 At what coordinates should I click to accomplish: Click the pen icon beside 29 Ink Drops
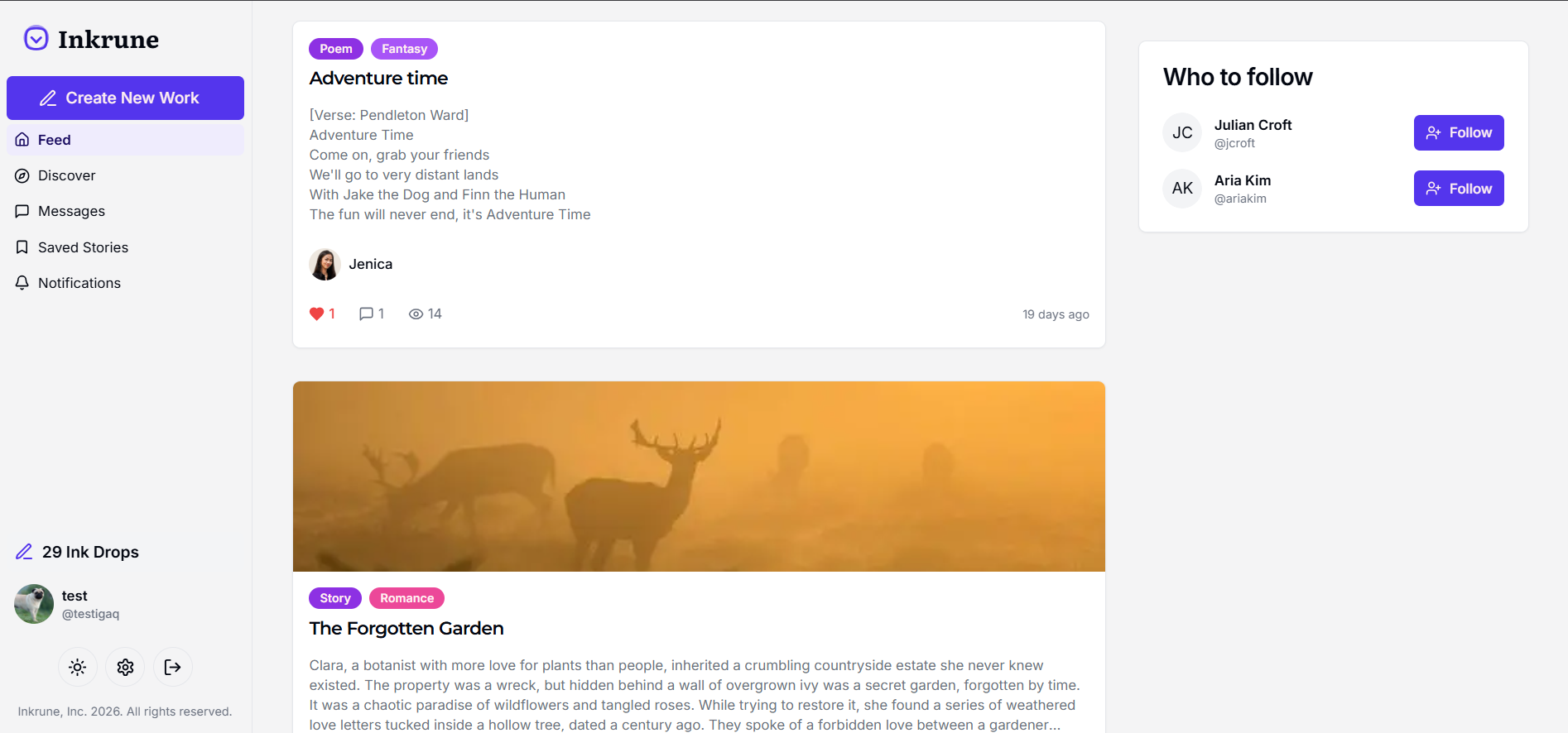coord(24,552)
